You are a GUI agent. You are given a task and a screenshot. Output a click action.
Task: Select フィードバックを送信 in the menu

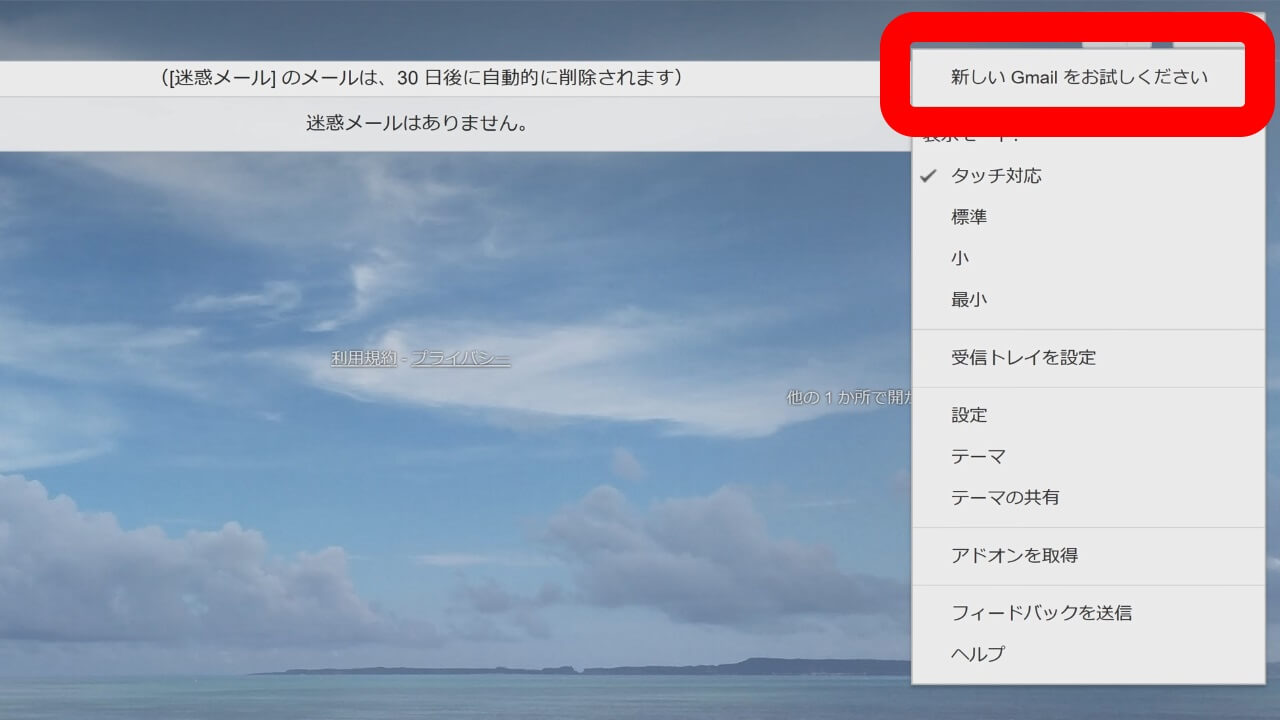(x=1041, y=613)
